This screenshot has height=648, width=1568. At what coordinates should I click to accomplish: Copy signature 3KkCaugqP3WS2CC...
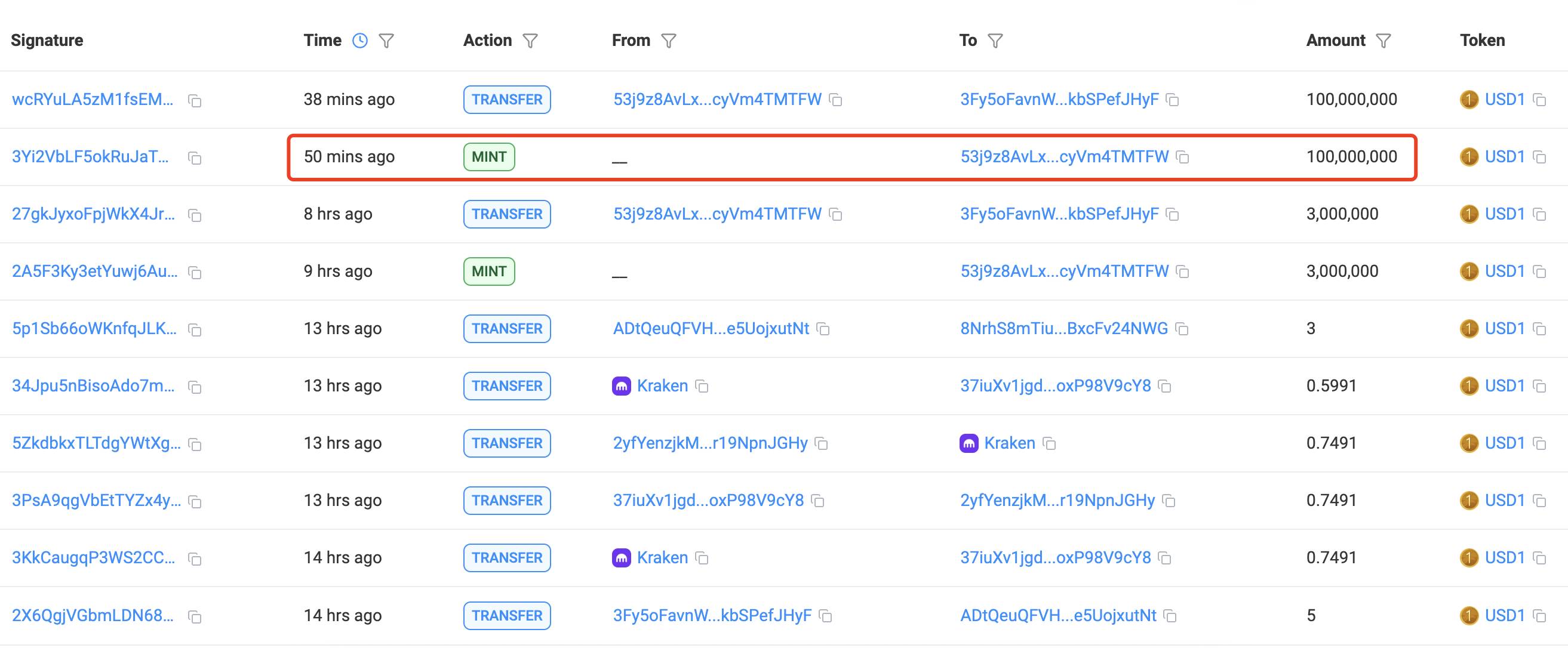(x=195, y=558)
